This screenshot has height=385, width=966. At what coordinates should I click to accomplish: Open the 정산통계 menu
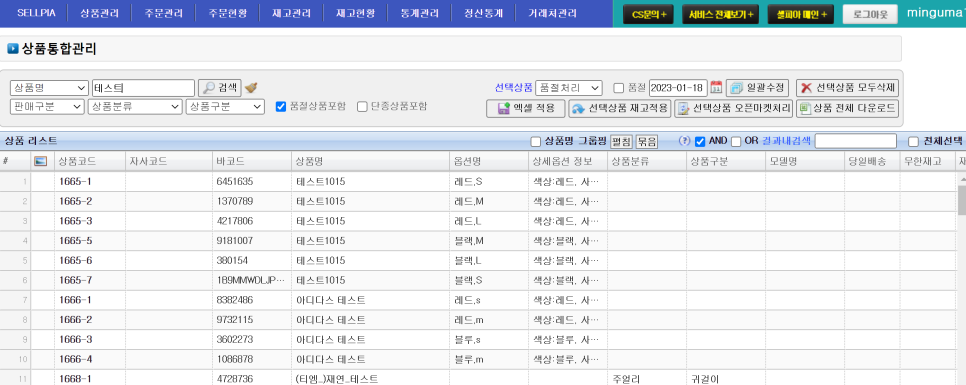pos(484,13)
